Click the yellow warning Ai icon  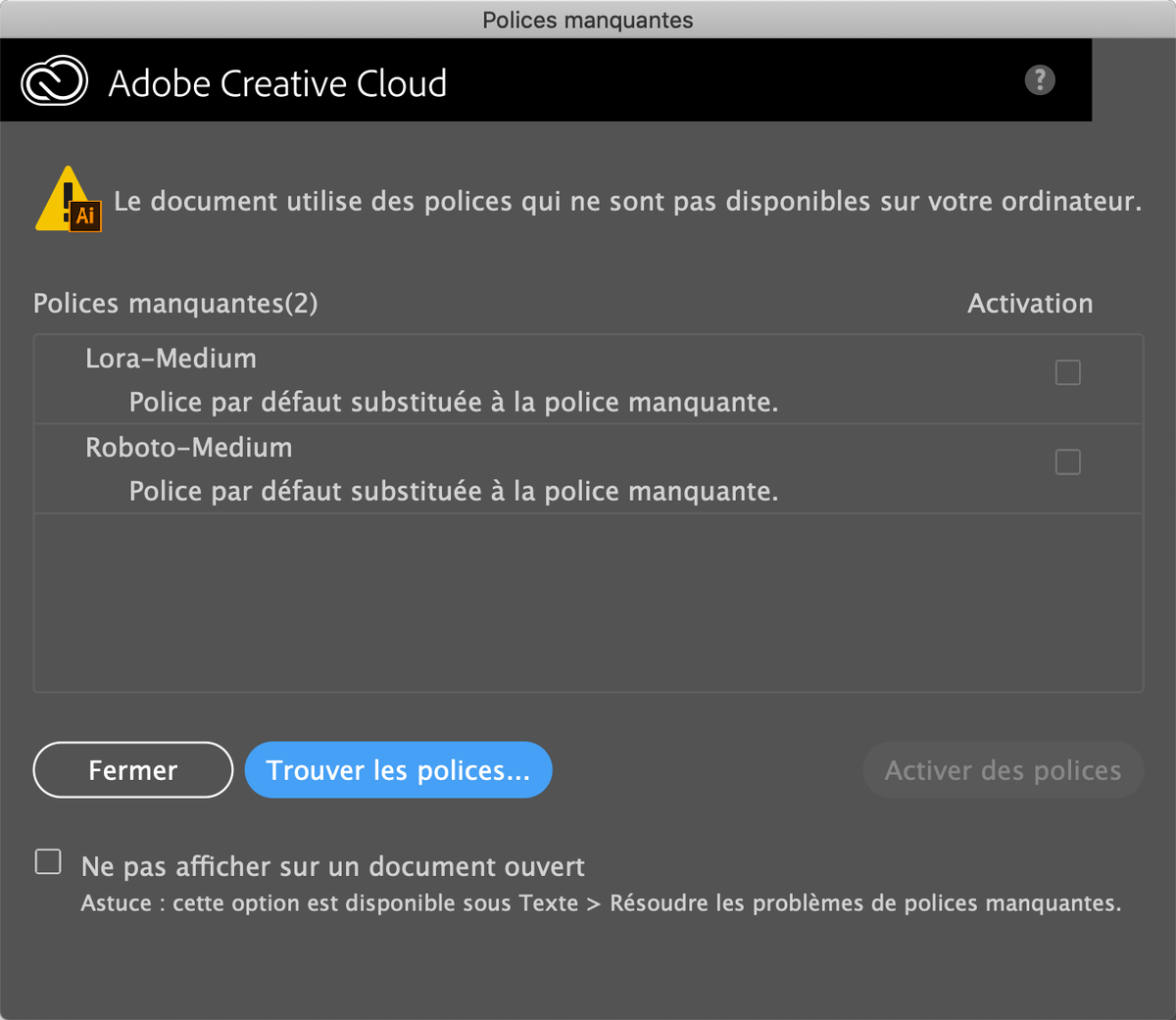coord(69,199)
